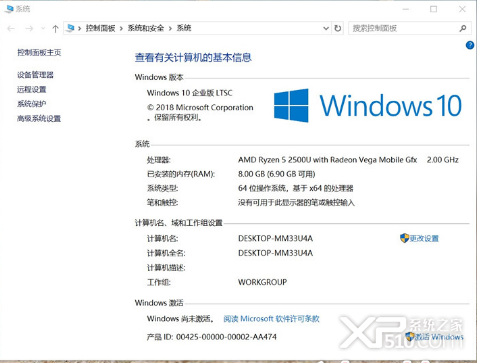Click the computer icon in the address bar
The height and width of the screenshot is (363, 477).
point(70,28)
